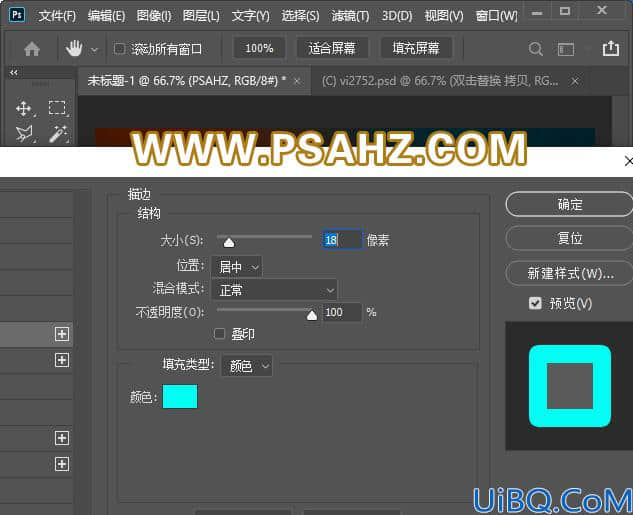Close the 未标题-1 document tab
The height and width of the screenshot is (515, 633).
[x=297, y=82]
